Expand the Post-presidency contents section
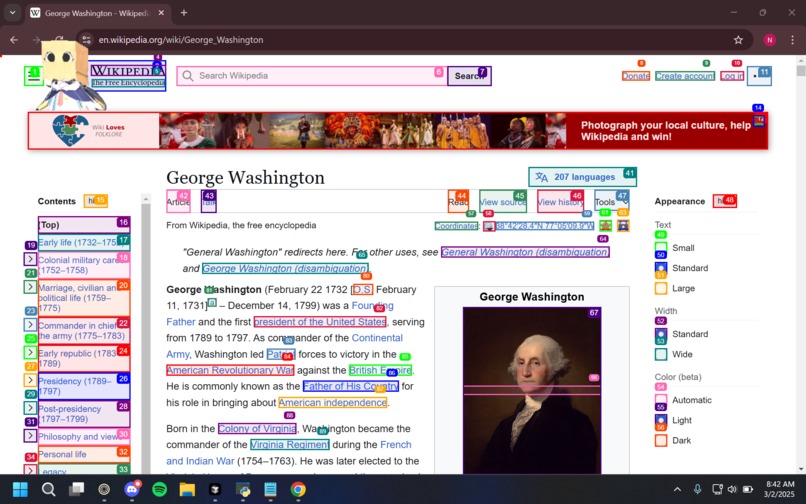This screenshot has height=504, width=806. click(30, 408)
